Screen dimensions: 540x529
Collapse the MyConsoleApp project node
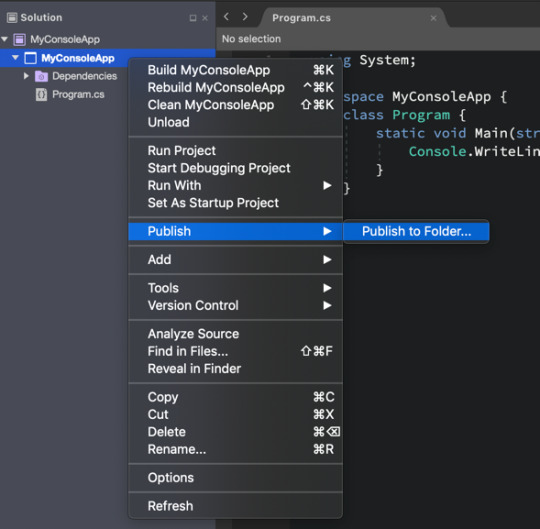pos(15,58)
